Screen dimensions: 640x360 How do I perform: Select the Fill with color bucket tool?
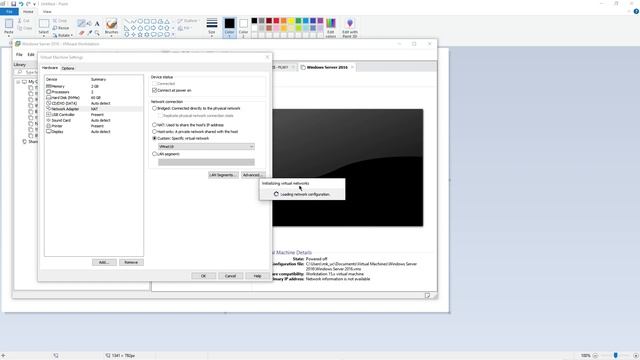[x=89, y=23]
